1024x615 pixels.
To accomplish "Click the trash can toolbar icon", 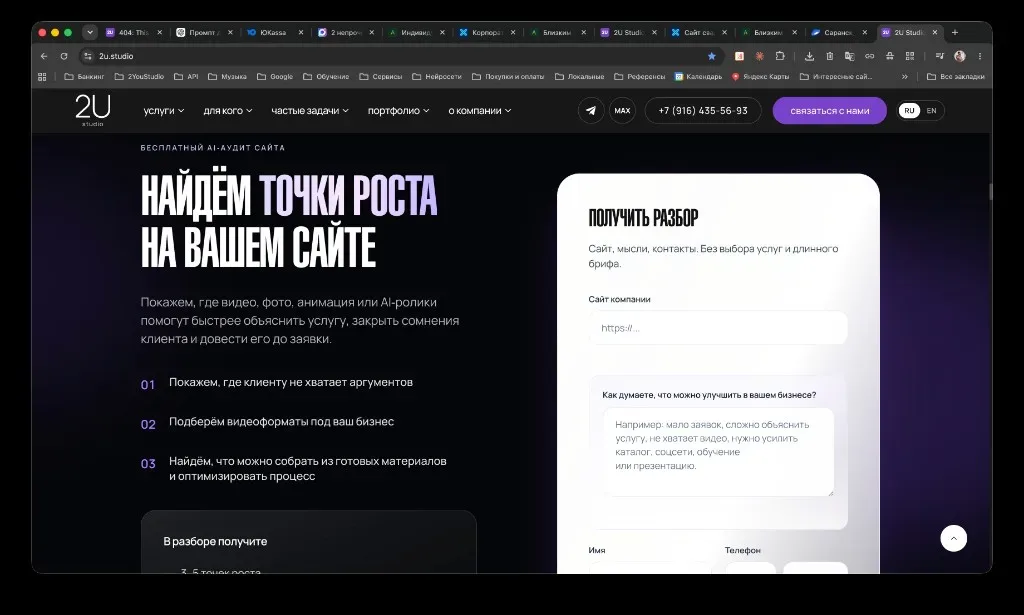I will 829,56.
